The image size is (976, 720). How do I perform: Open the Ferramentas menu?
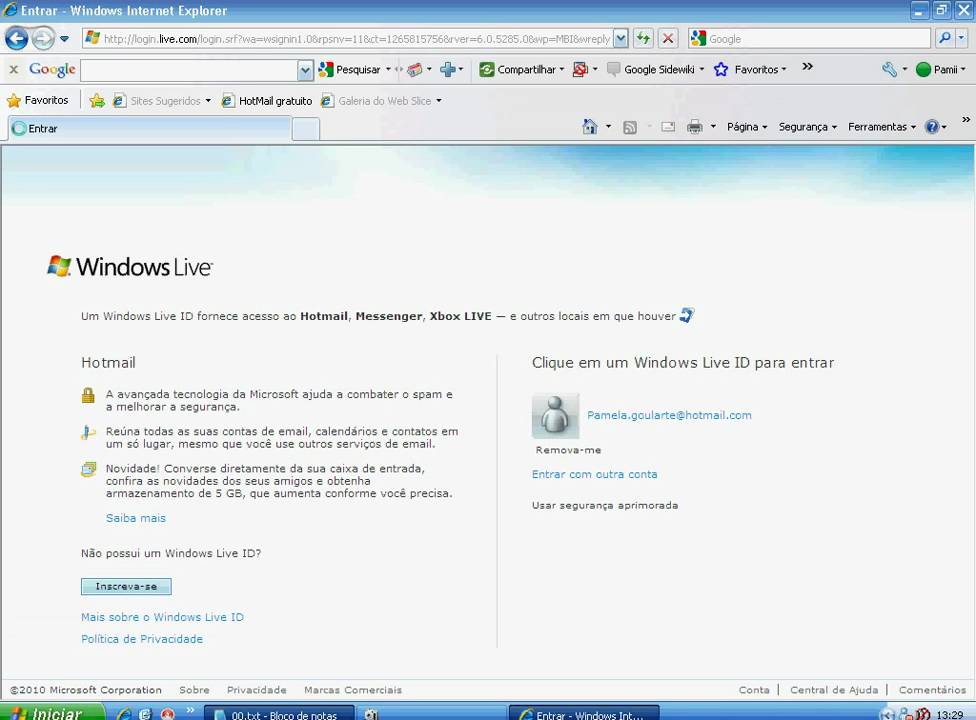click(881, 127)
